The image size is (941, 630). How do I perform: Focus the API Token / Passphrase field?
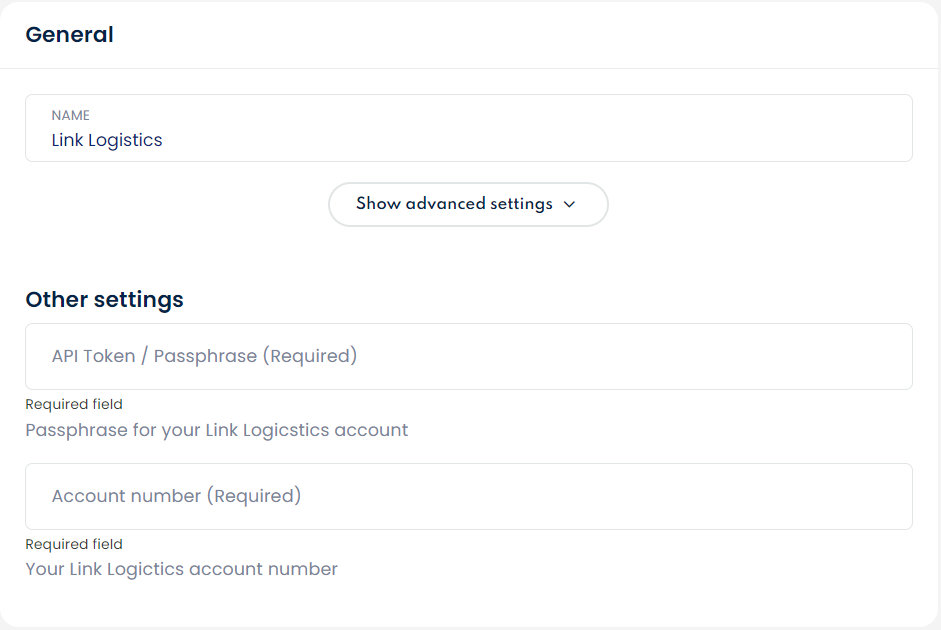tap(468, 356)
